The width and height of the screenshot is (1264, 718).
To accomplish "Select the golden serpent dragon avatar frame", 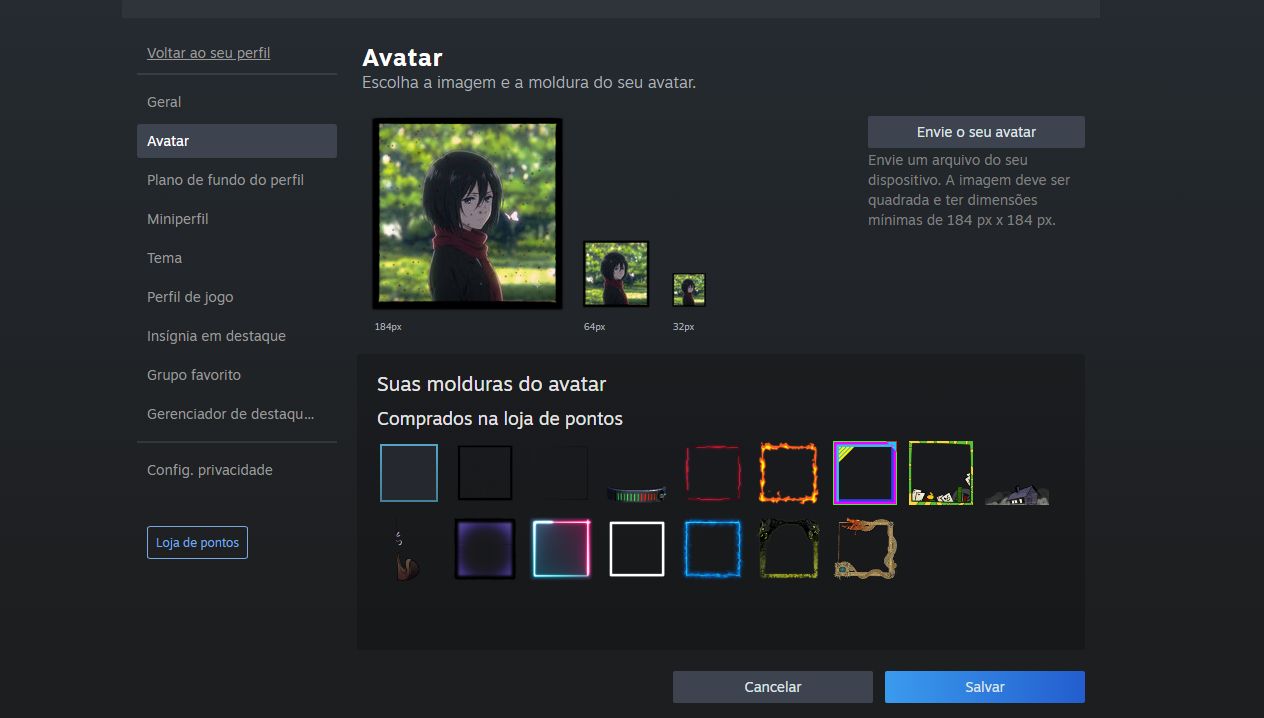I will tap(865, 549).
